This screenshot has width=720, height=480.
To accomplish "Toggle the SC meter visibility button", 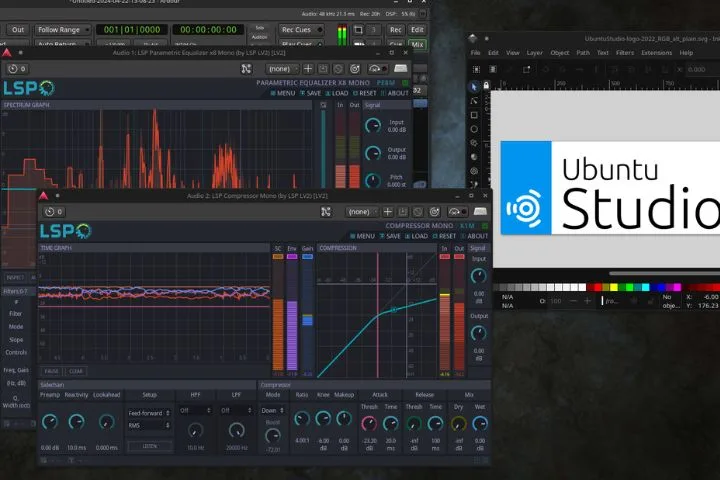I will click(x=278, y=256).
